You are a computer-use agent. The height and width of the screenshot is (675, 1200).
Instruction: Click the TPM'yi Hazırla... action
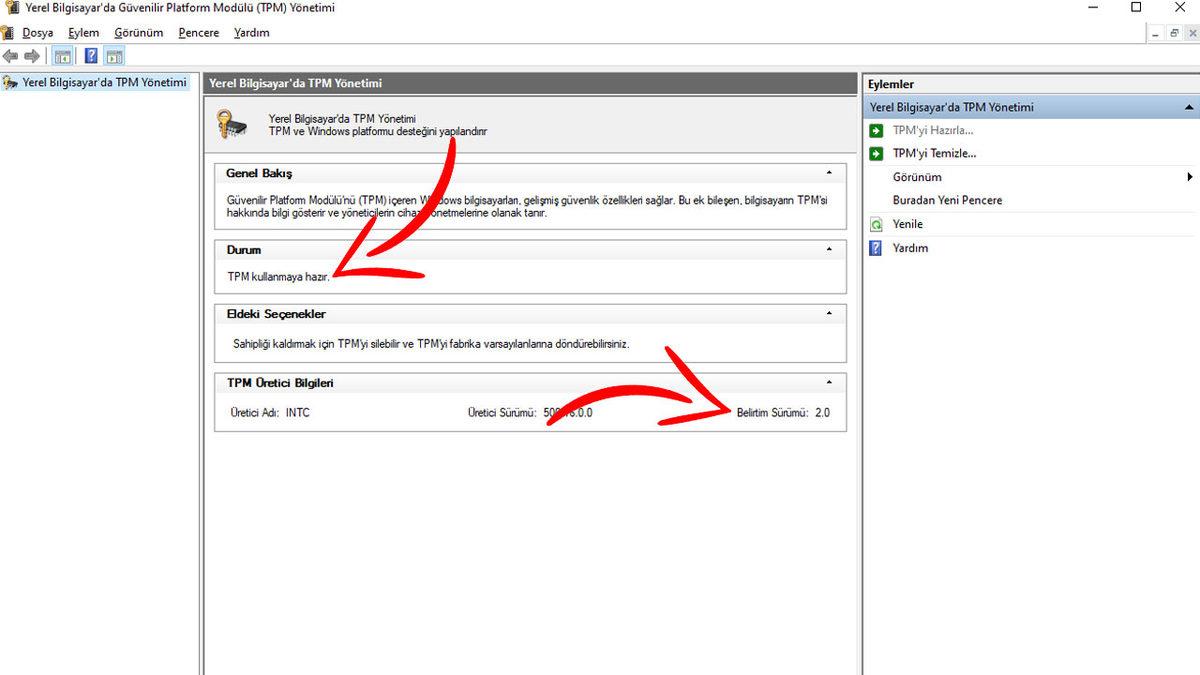pyautogui.click(x=932, y=130)
